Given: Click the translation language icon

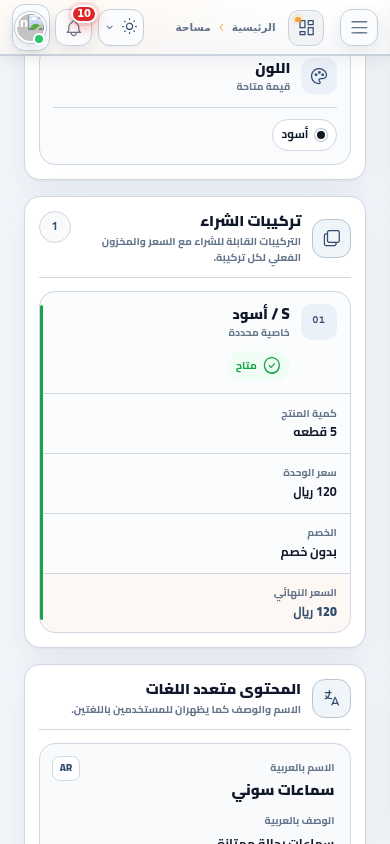Looking at the screenshot, I should coord(331,698).
